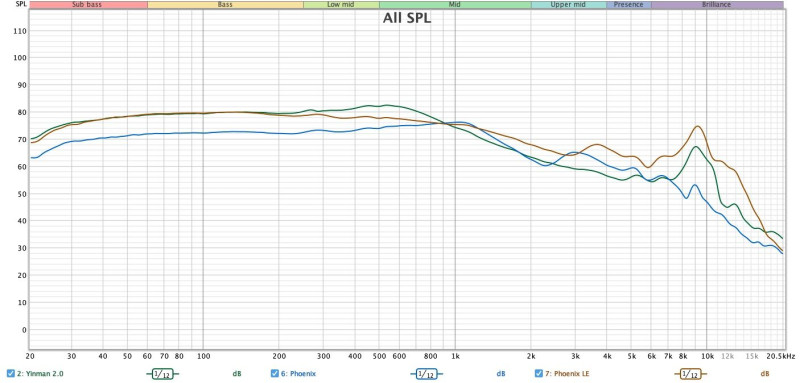Click the '7: Phoenix LE' legend label
Screen dimensions: 800x383
pyautogui.click(x=567, y=374)
